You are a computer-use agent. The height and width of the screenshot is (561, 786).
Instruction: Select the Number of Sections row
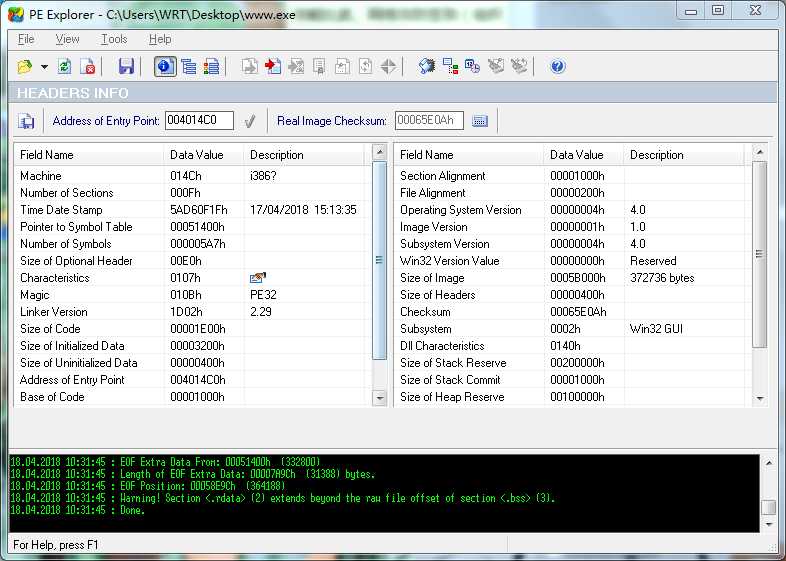point(193,193)
